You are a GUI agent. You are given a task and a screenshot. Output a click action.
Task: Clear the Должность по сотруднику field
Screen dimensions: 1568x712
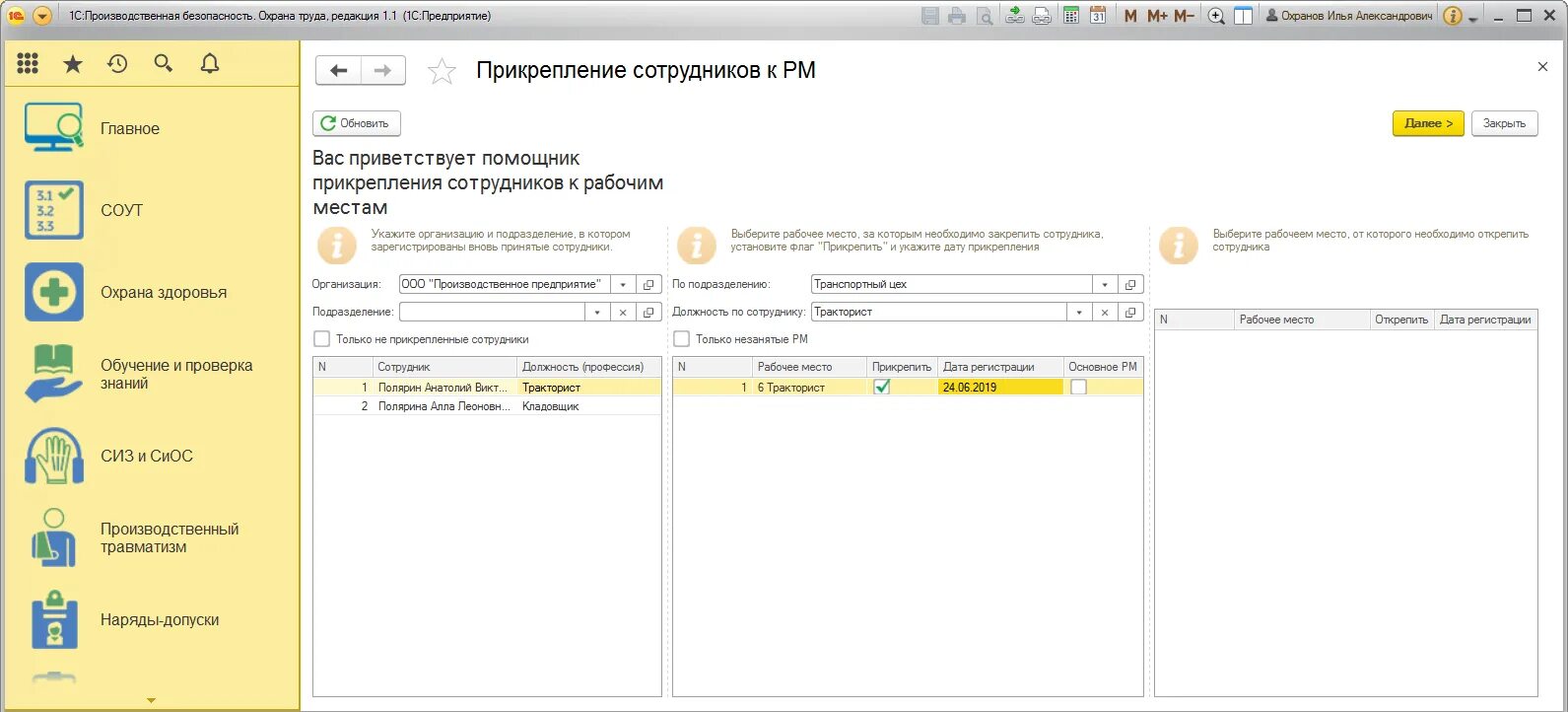(x=1105, y=312)
